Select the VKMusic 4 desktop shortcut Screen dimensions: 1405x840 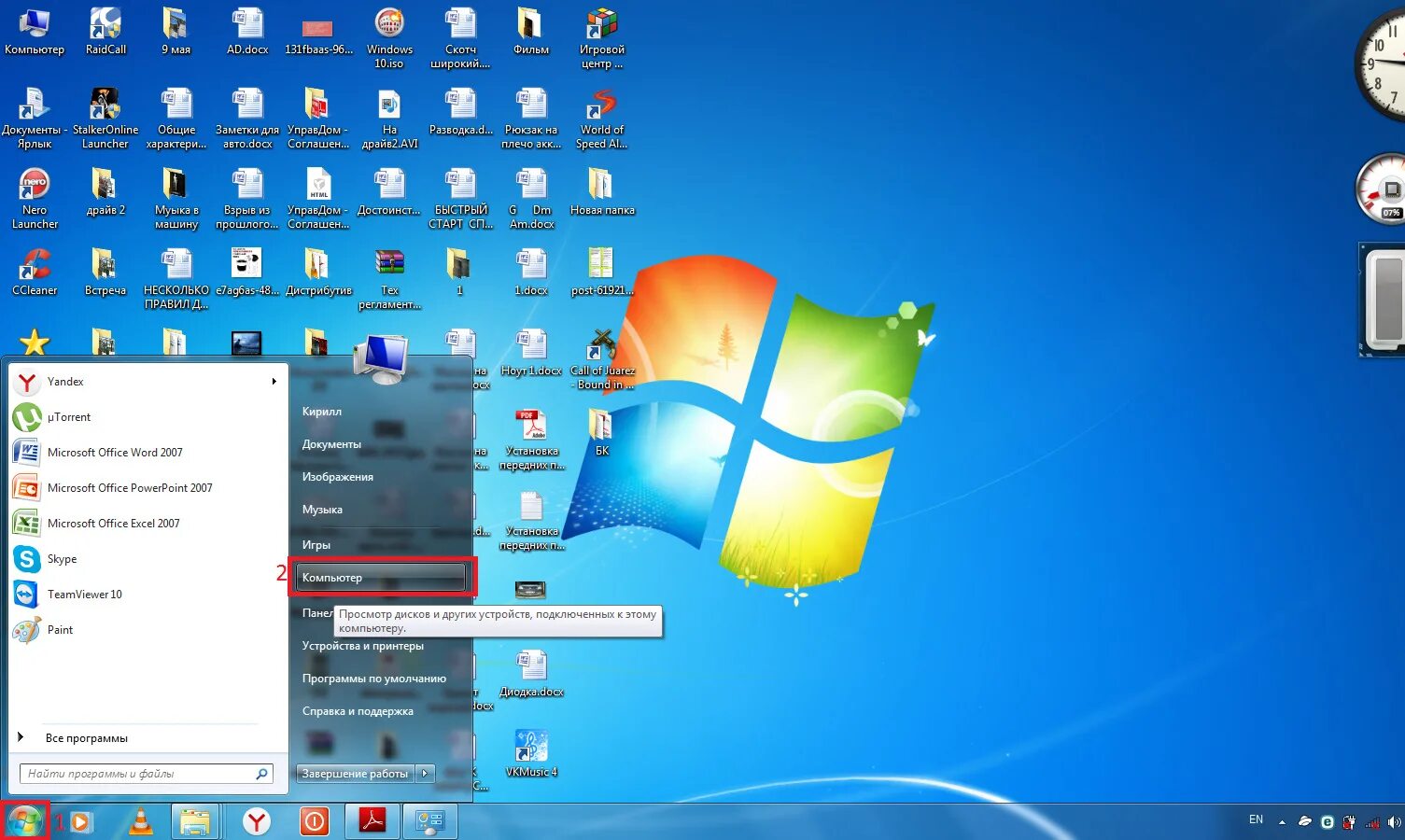(531, 754)
